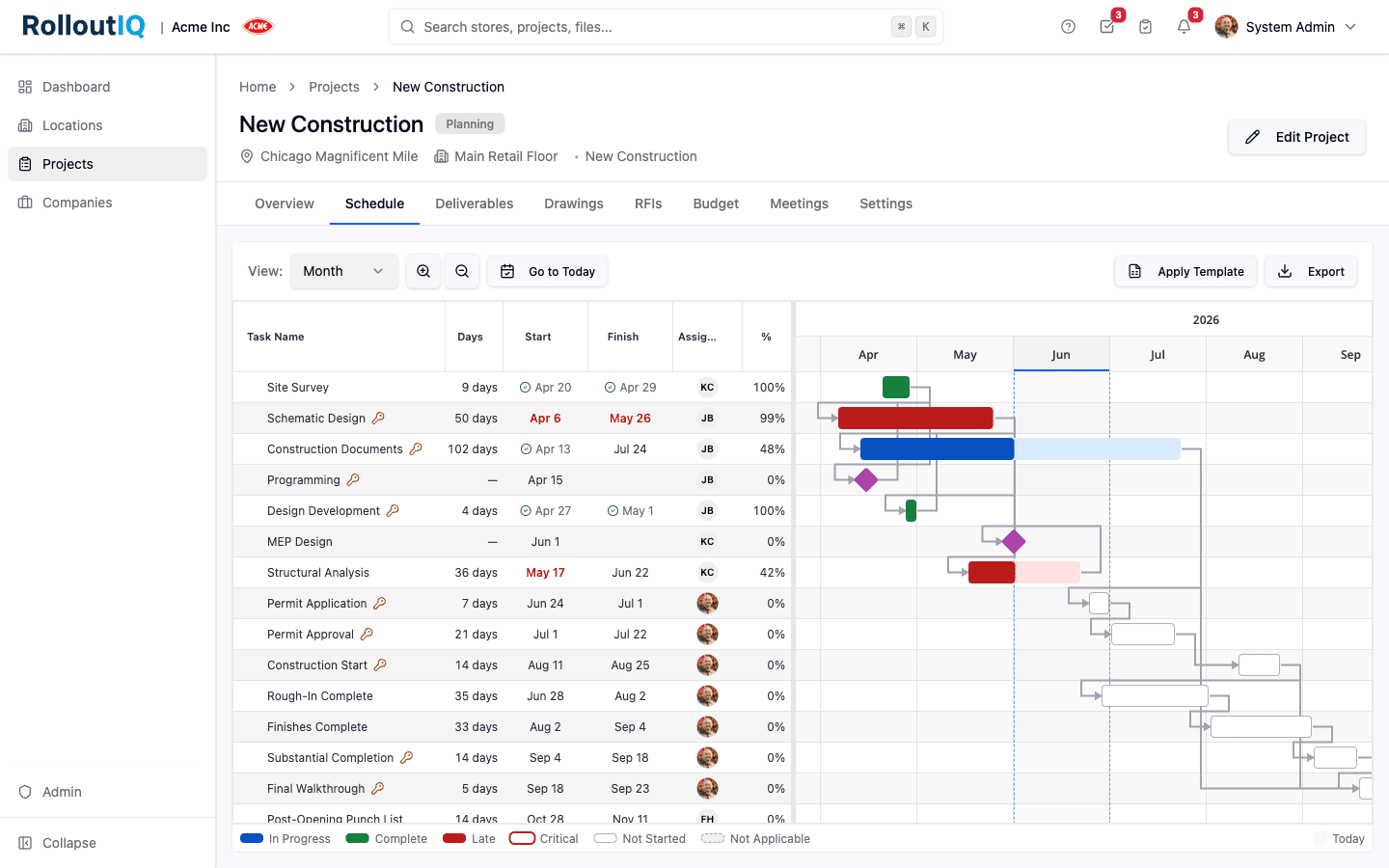Click the assignee avatar in Permit Application row
The height and width of the screenshot is (868, 1389).
pos(707,604)
